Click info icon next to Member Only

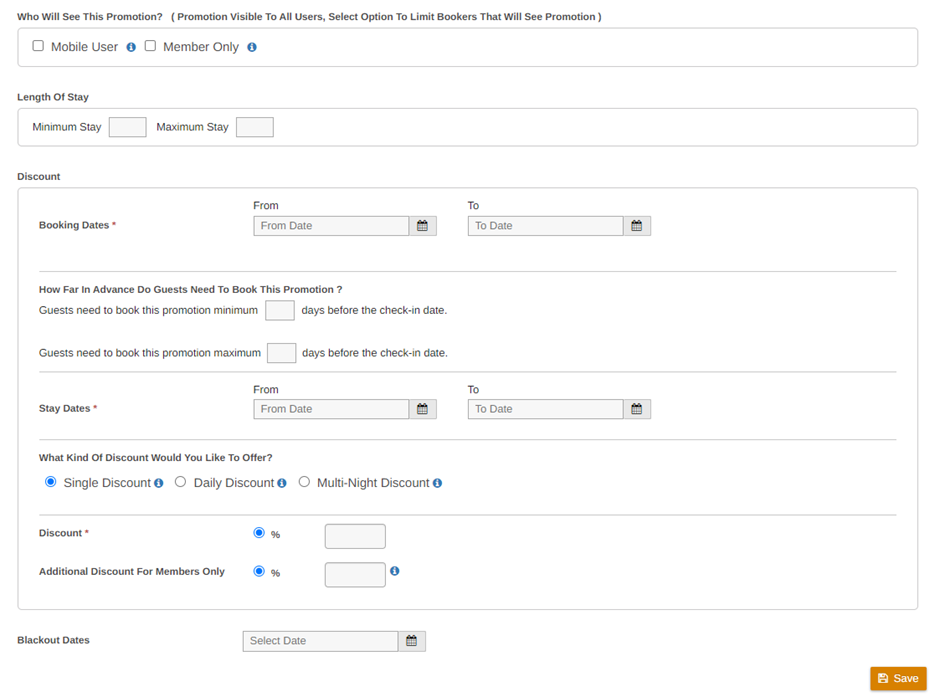pyautogui.click(x=252, y=47)
